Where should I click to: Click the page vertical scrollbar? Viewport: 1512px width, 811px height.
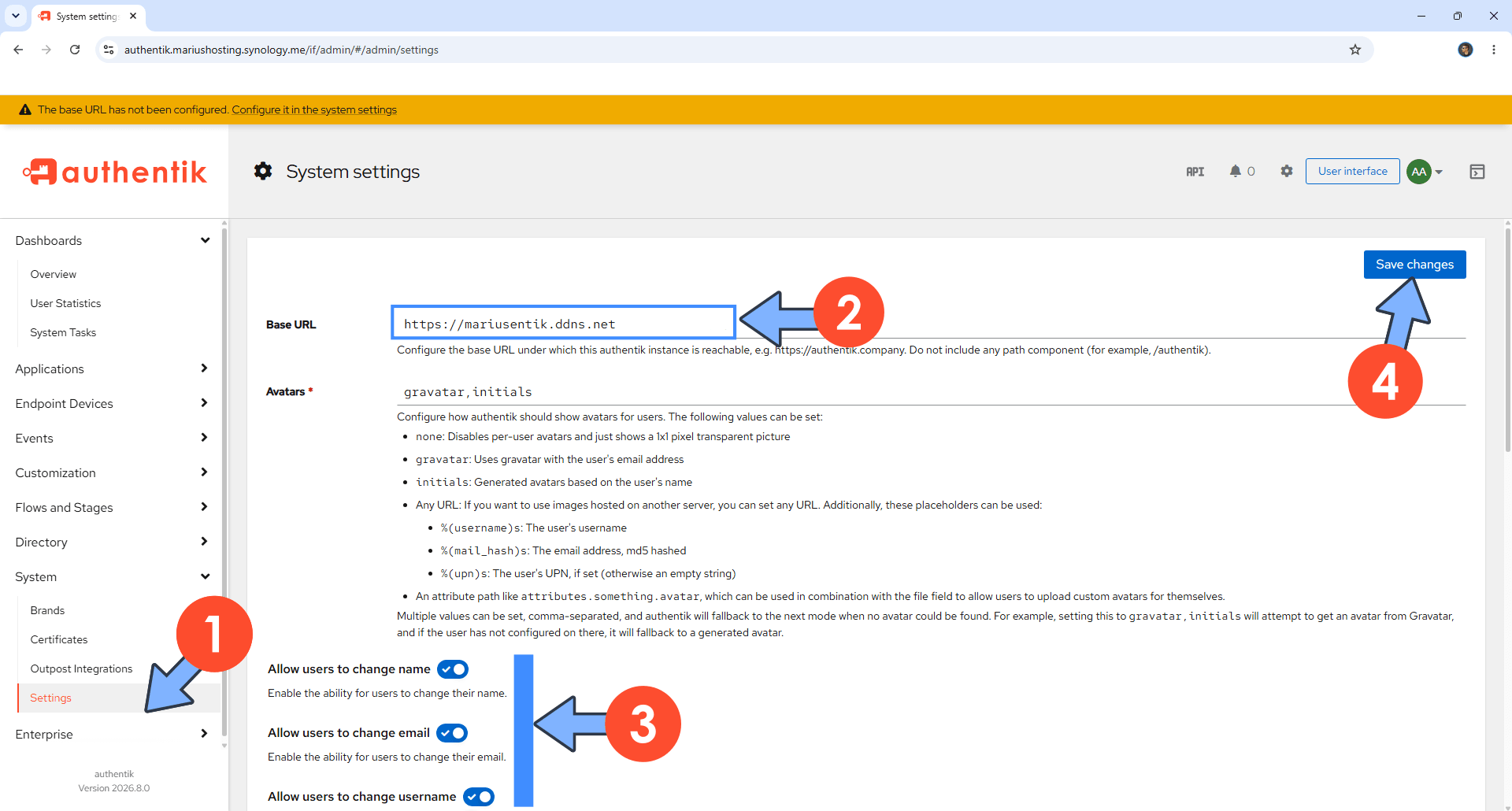tap(1507, 340)
